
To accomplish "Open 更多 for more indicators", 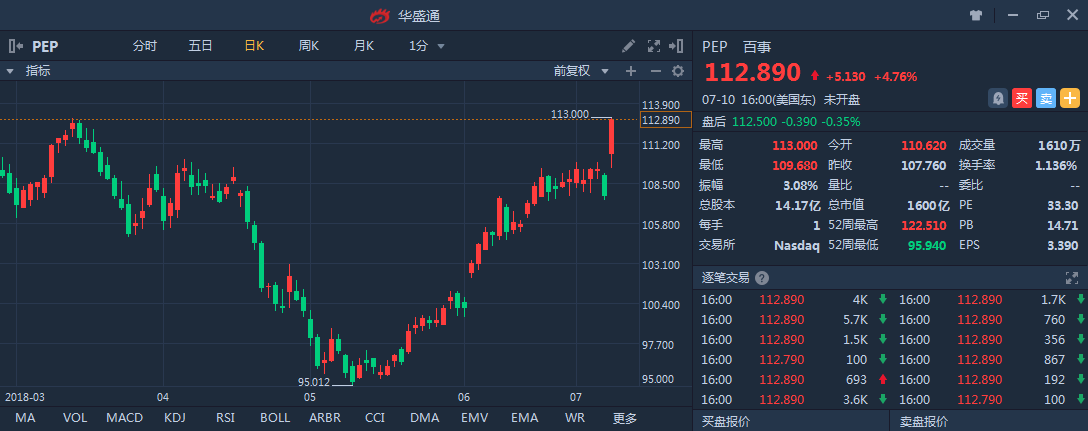I will pyautogui.click(x=624, y=418).
